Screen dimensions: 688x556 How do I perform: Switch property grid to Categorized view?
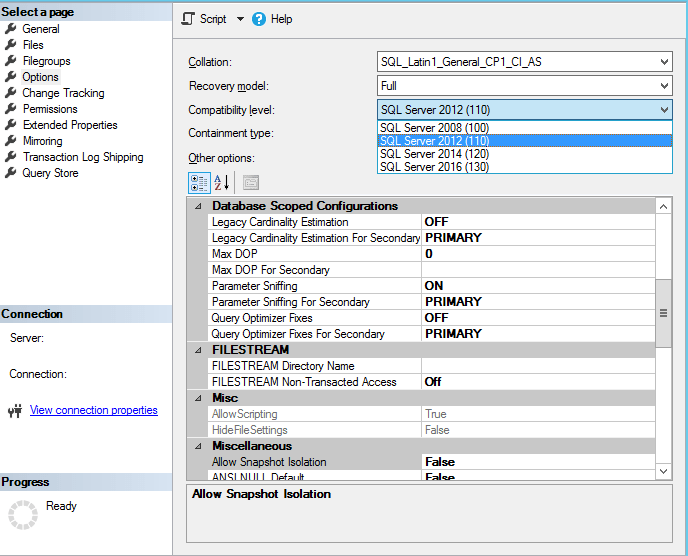[x=199, y=183]
